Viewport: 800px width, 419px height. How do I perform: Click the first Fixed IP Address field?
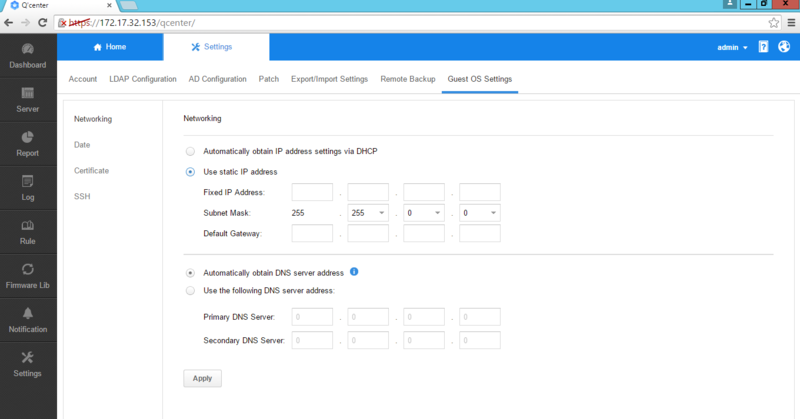(x=312, y=192)
